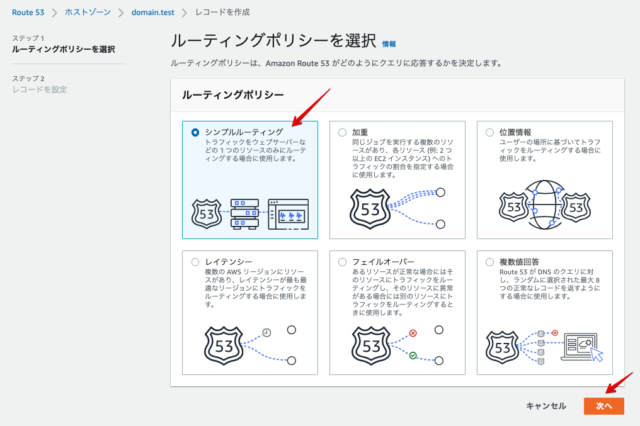Open the ホストゾーン breadcrumb link
Screen dimensions: 640x426
[88, 12]
